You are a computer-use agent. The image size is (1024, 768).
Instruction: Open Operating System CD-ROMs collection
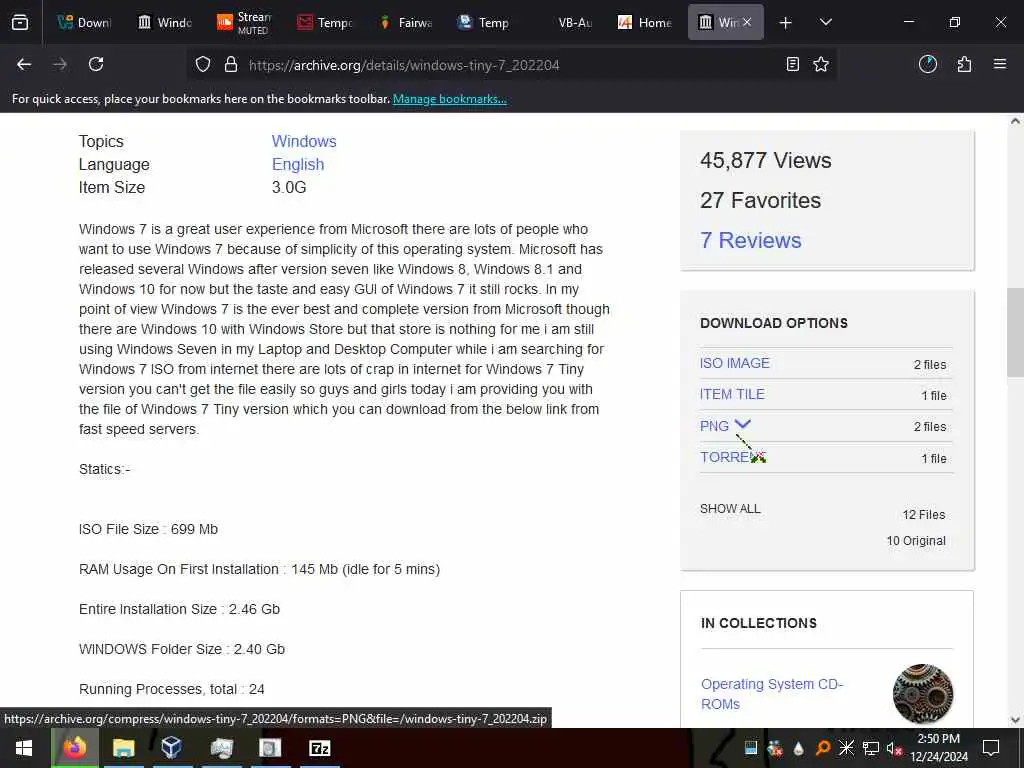point(772,694)
